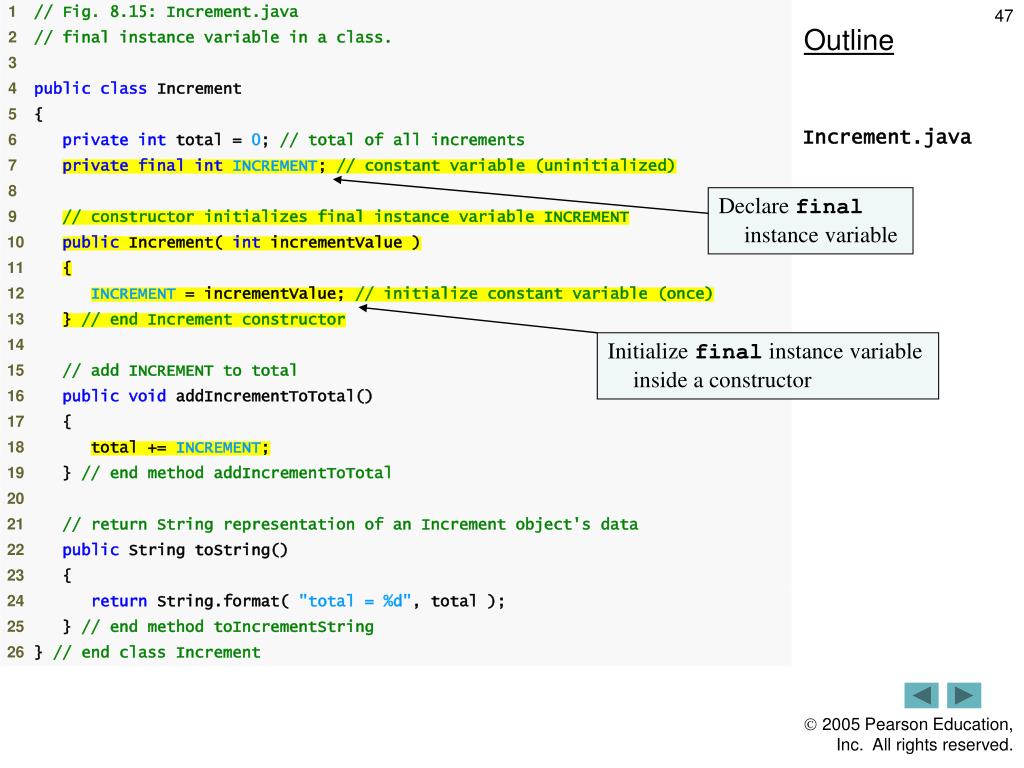This screenshot has width=1024, height=768.
Task: Click '// end Increment constructor' comment
Action: click(x=214, y=319)
